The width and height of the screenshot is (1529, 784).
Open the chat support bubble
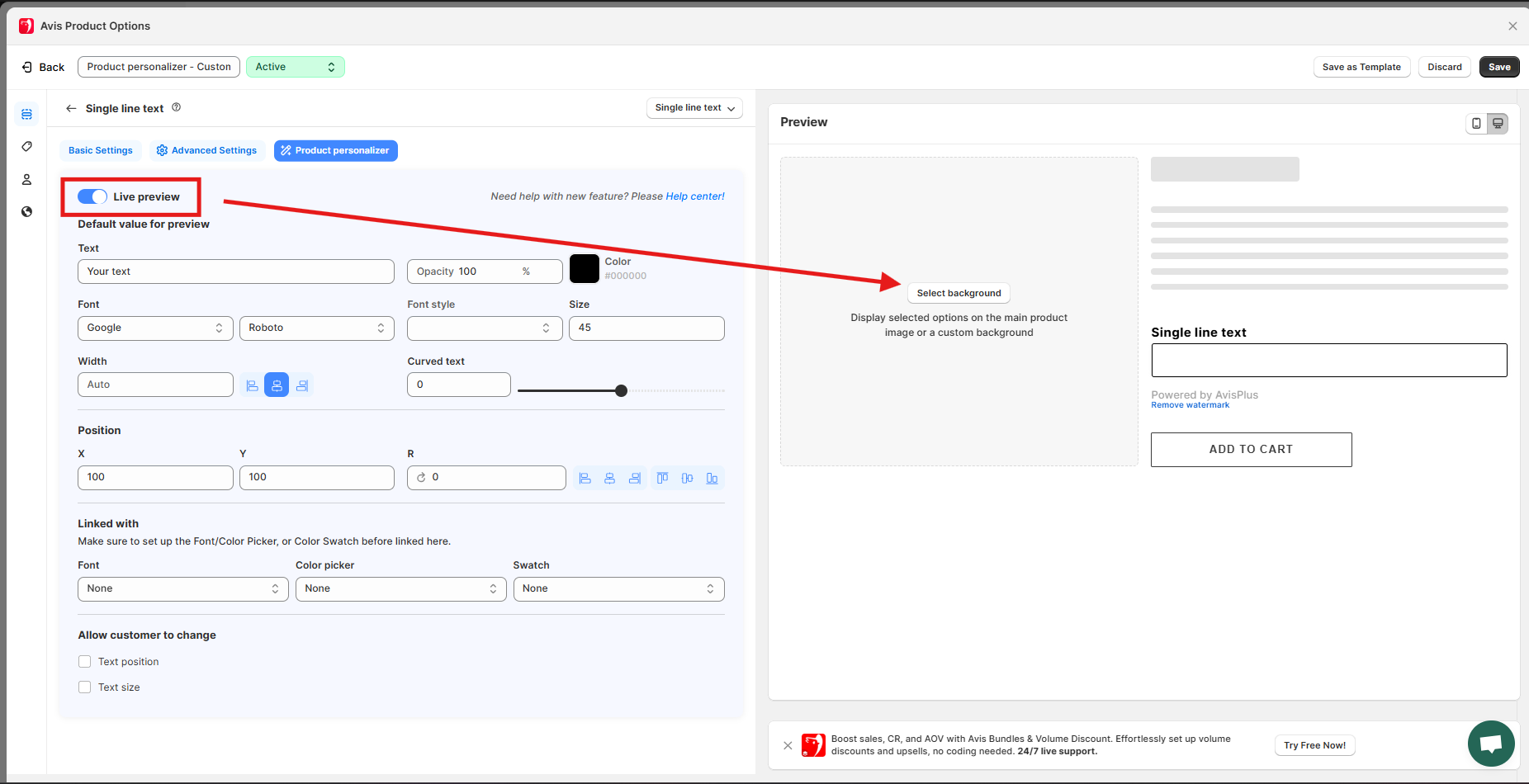pyautogui.click(x=1490, y=744)
